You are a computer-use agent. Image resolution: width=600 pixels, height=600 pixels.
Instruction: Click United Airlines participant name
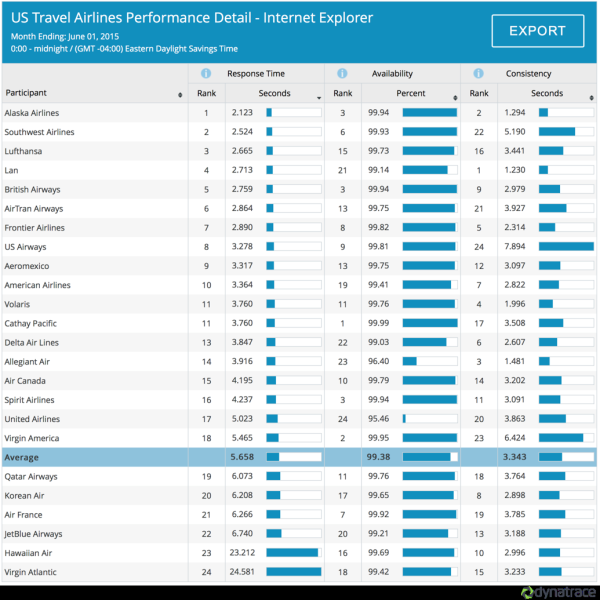click(x=32, y=419)
